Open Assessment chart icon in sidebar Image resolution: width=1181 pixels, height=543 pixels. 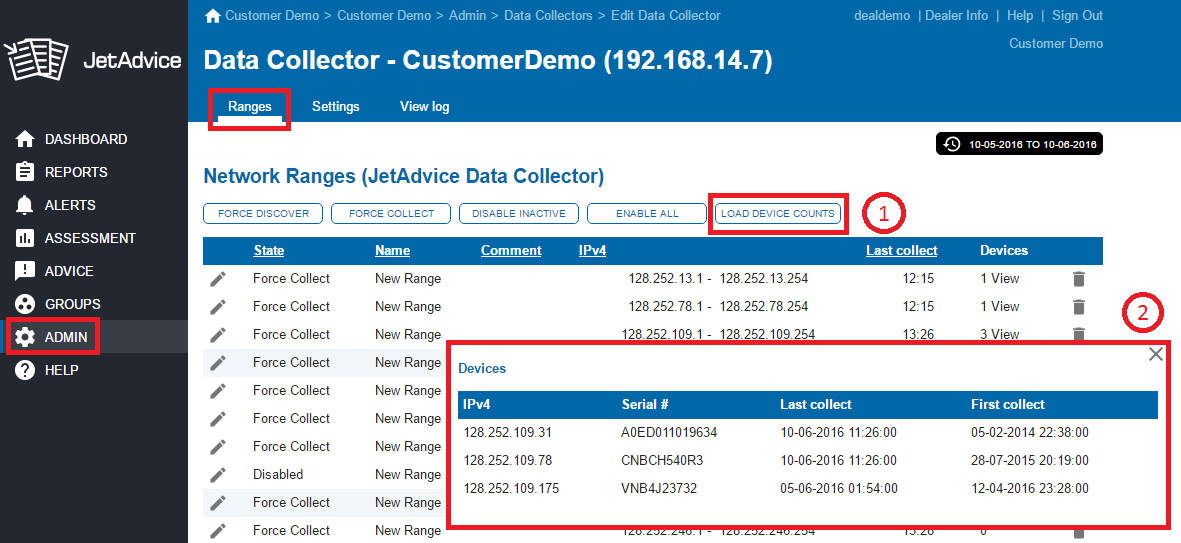pyautogui.click(x=26, y=238)
